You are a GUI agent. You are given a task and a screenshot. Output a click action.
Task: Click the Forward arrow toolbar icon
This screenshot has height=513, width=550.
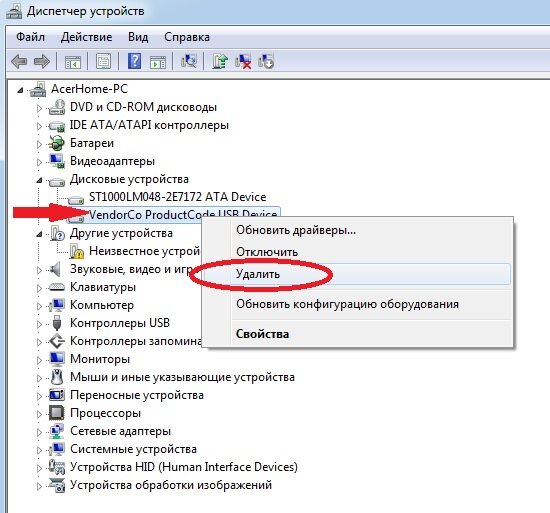(42, 62)
